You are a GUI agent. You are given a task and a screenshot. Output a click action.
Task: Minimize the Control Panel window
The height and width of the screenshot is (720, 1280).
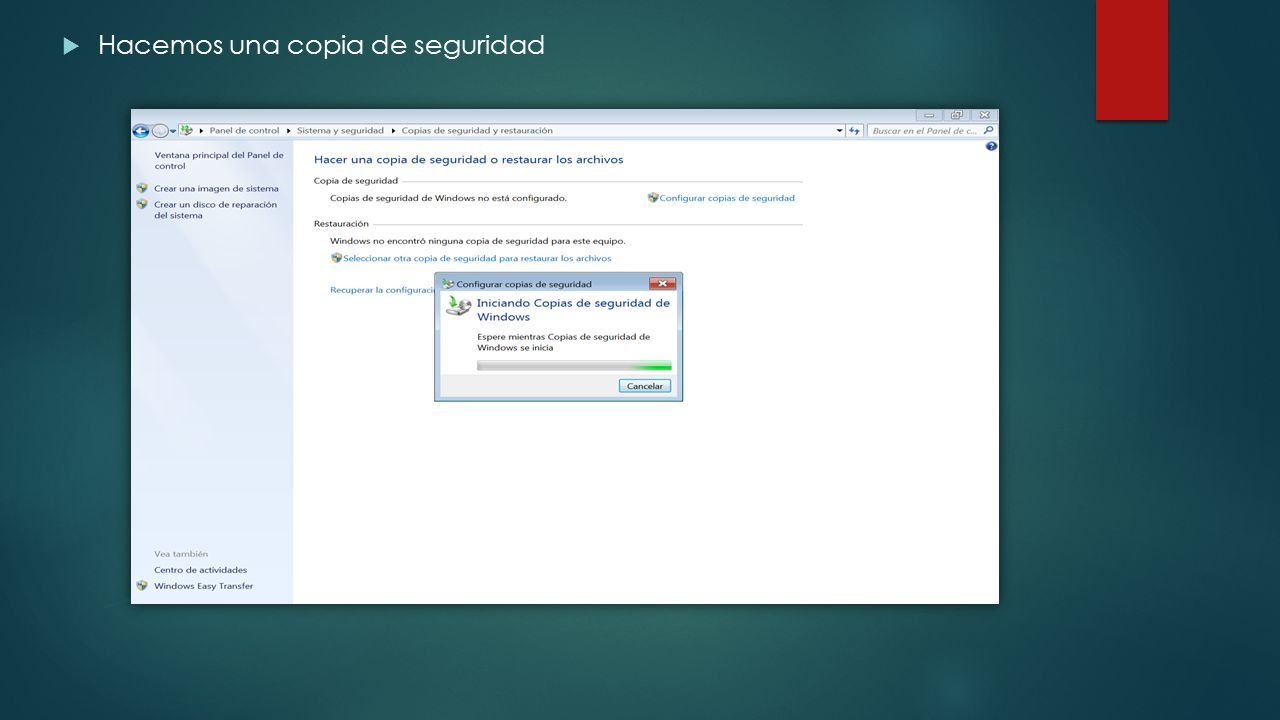pos(930,115)
